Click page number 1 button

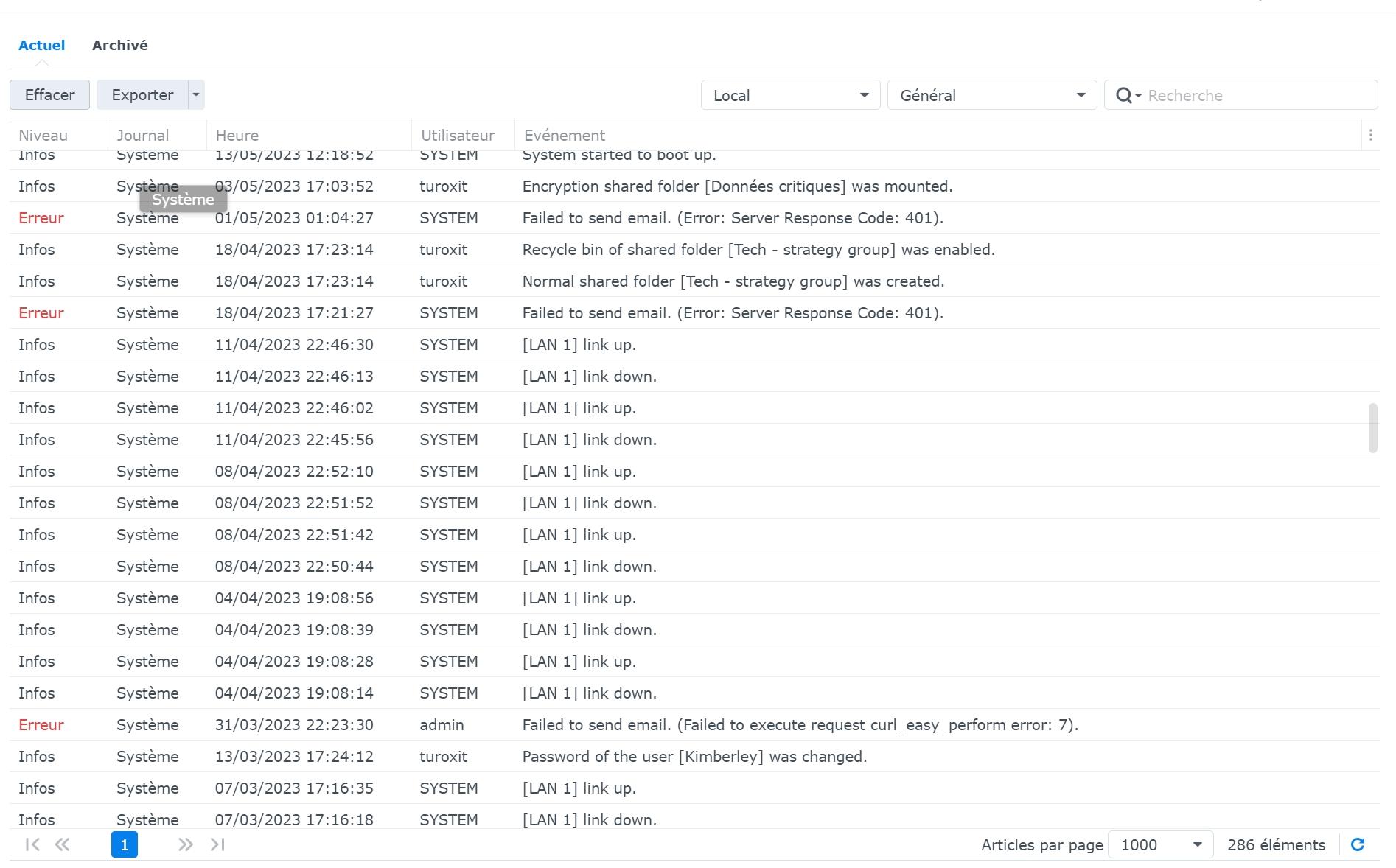(x=125, y=844)
